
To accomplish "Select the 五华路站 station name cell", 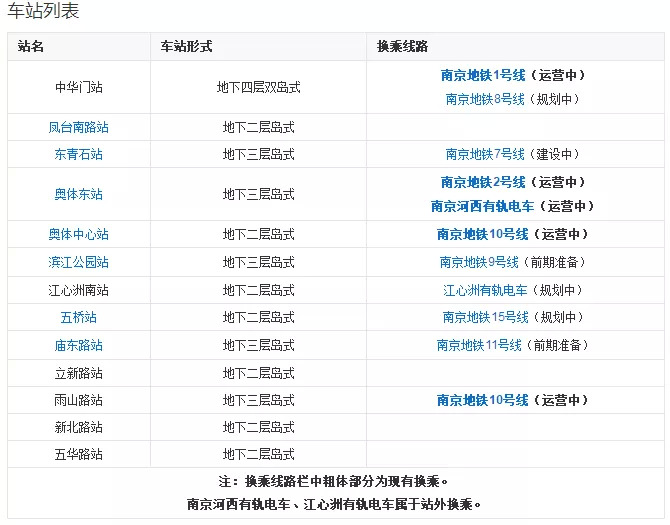I will [79, 454].
